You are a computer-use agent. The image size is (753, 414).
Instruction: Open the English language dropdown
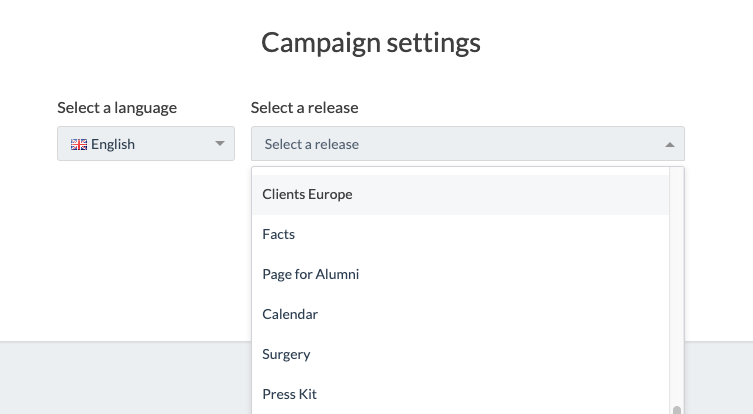[x=146, y=144]
